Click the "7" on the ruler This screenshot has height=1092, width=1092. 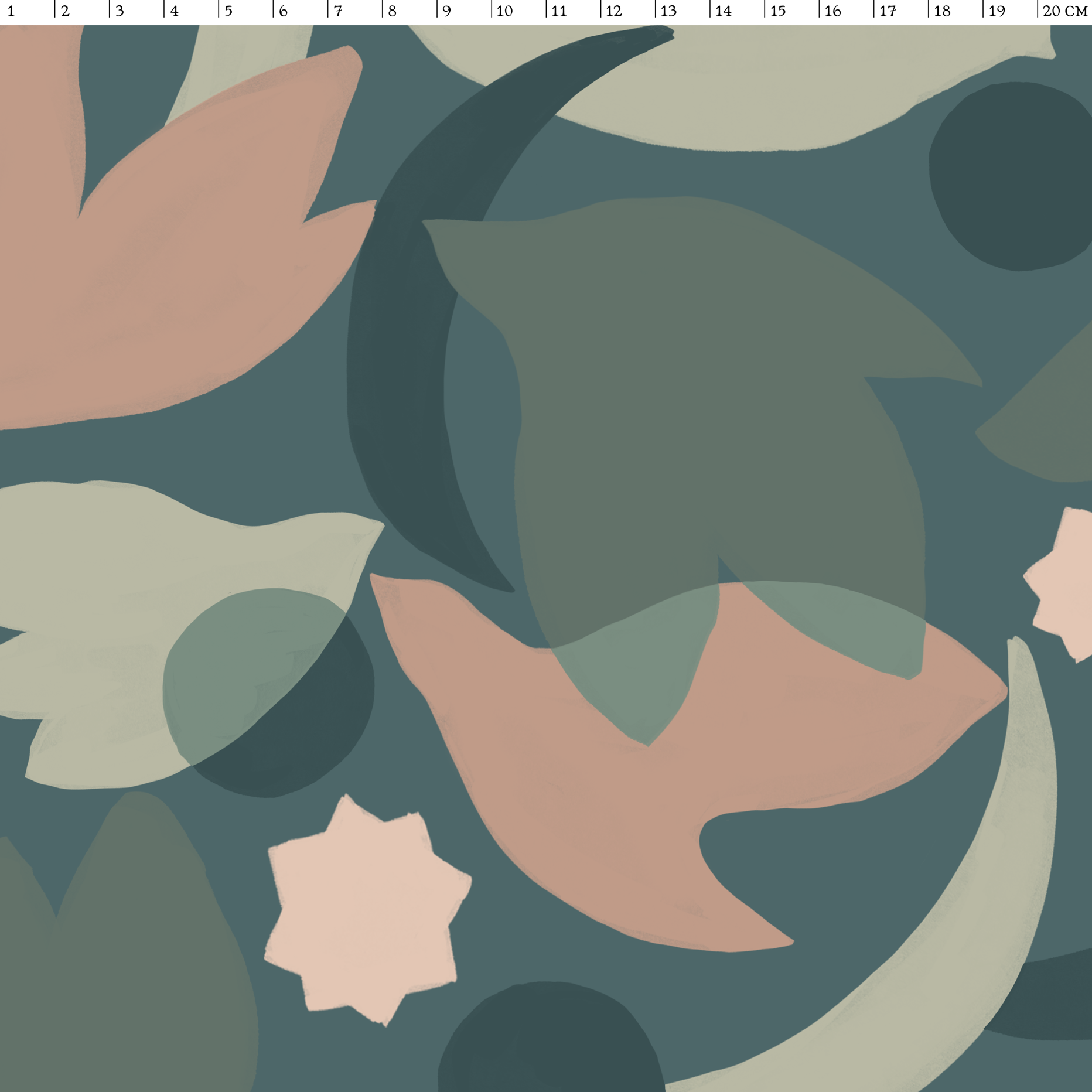tap(338, 11)
